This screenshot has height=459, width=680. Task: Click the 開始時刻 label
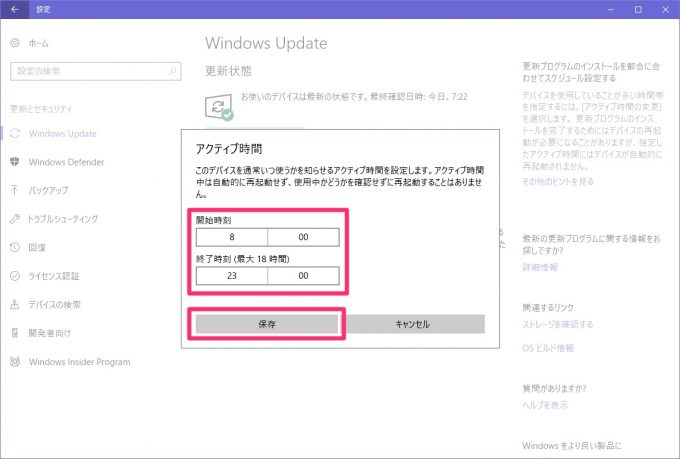coord(213,220)
